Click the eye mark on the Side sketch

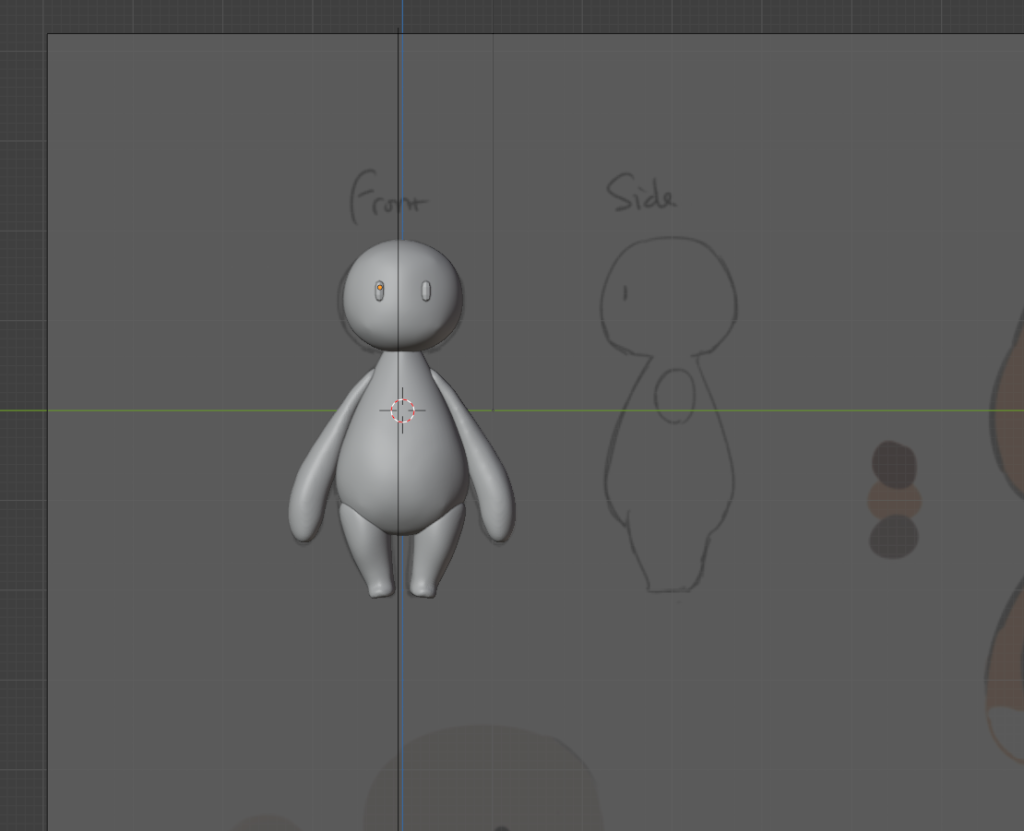[x=625, y=292]
